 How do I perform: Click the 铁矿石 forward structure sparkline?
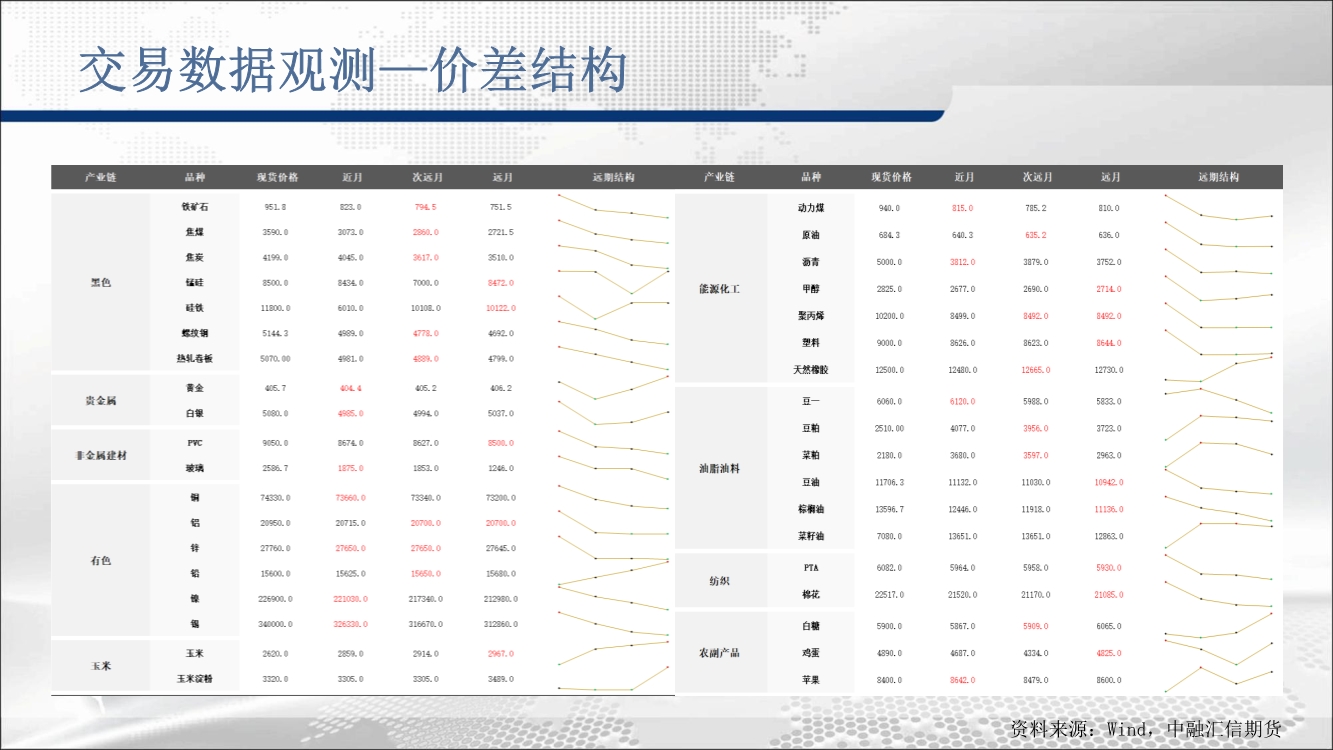coord(613,207)
